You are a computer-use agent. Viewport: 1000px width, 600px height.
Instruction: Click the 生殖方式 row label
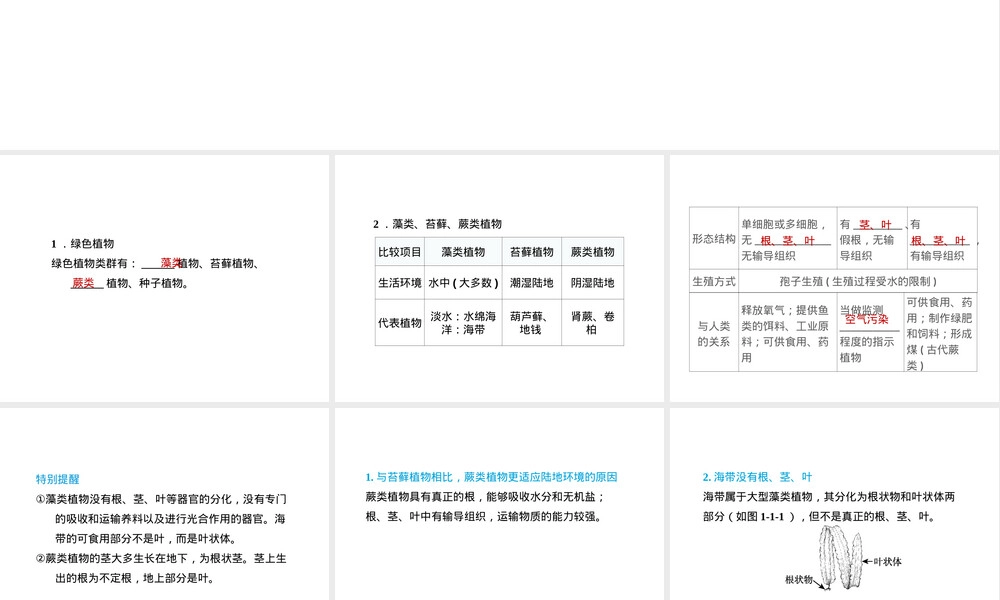(714, 281)
